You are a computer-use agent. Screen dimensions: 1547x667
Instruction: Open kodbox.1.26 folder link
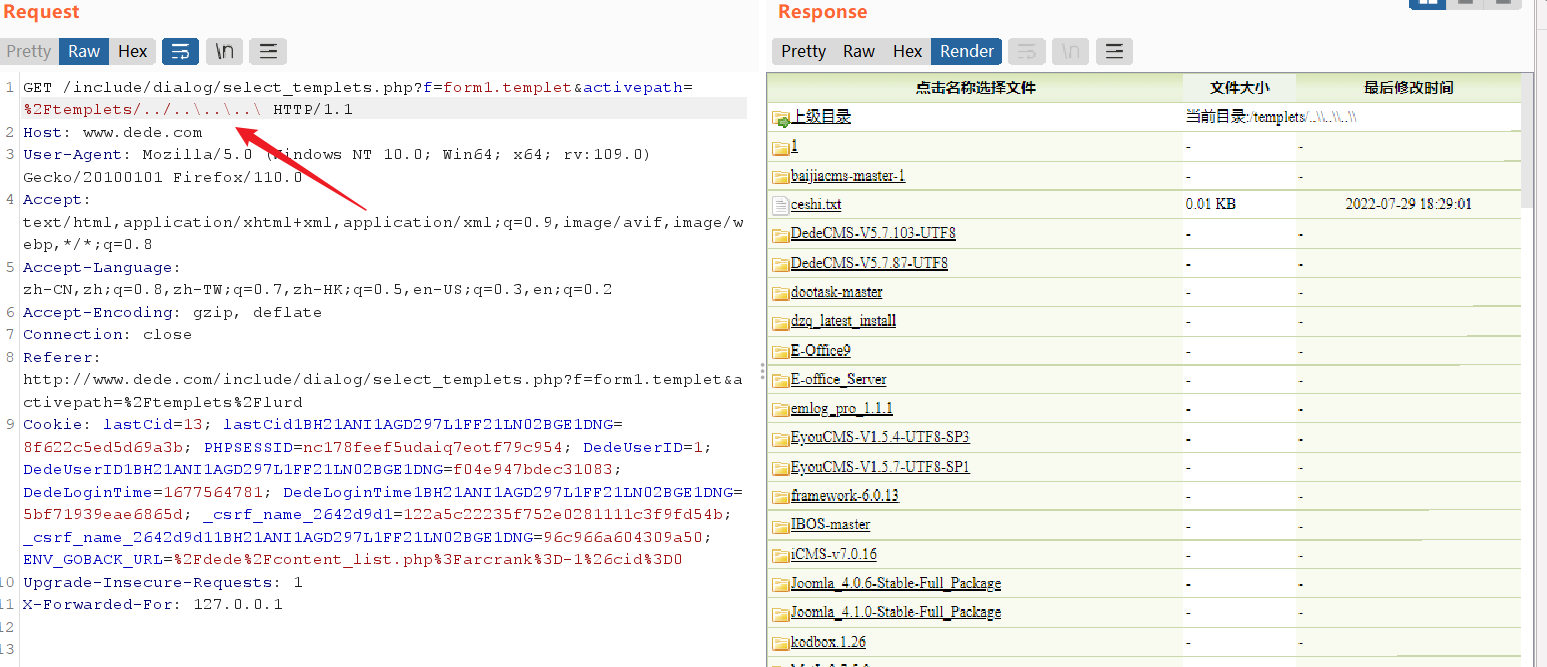tap(828, 642)
